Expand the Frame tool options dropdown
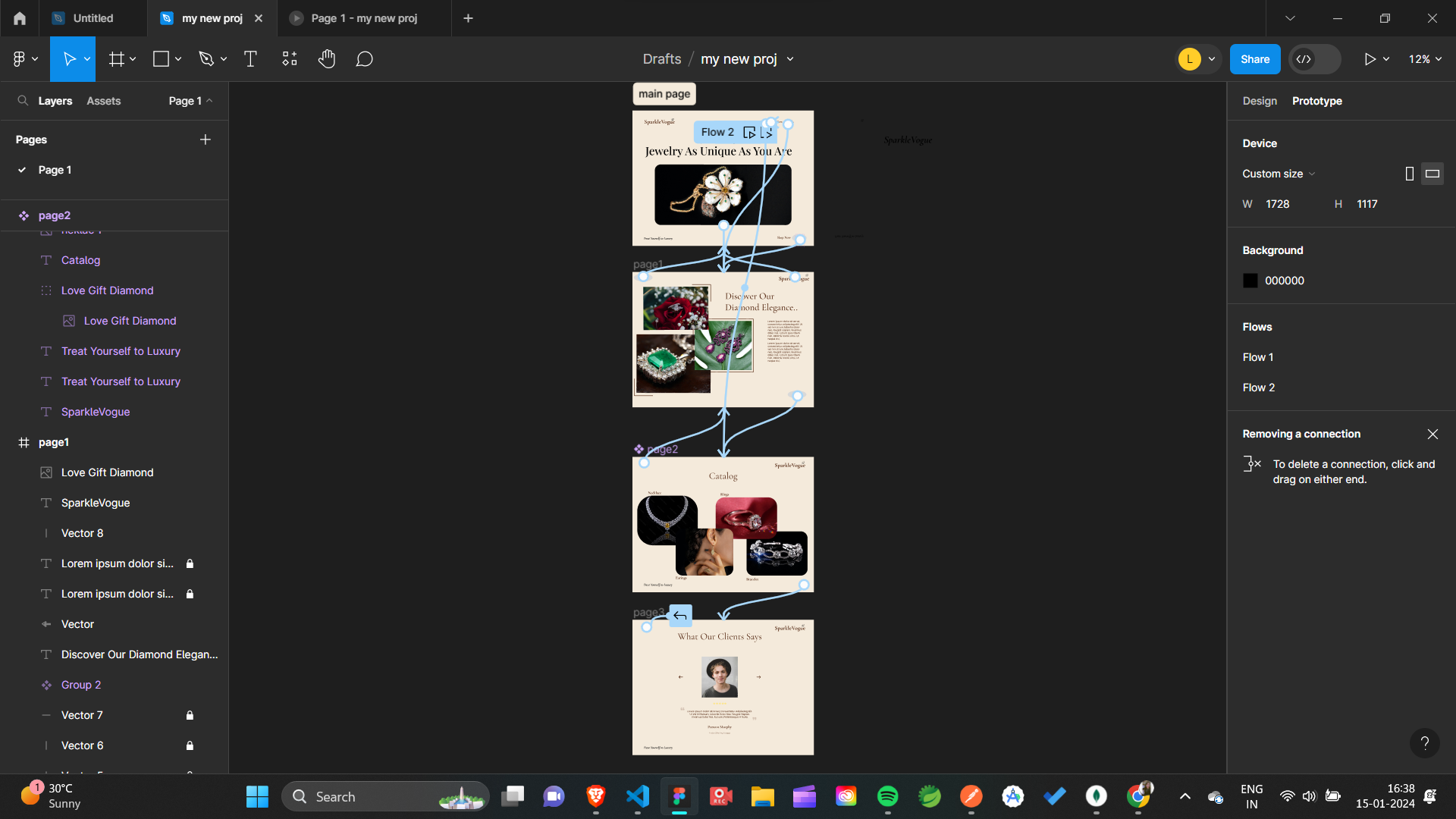The width and height of the screenshot is (1456, 819). pos(133,59)
